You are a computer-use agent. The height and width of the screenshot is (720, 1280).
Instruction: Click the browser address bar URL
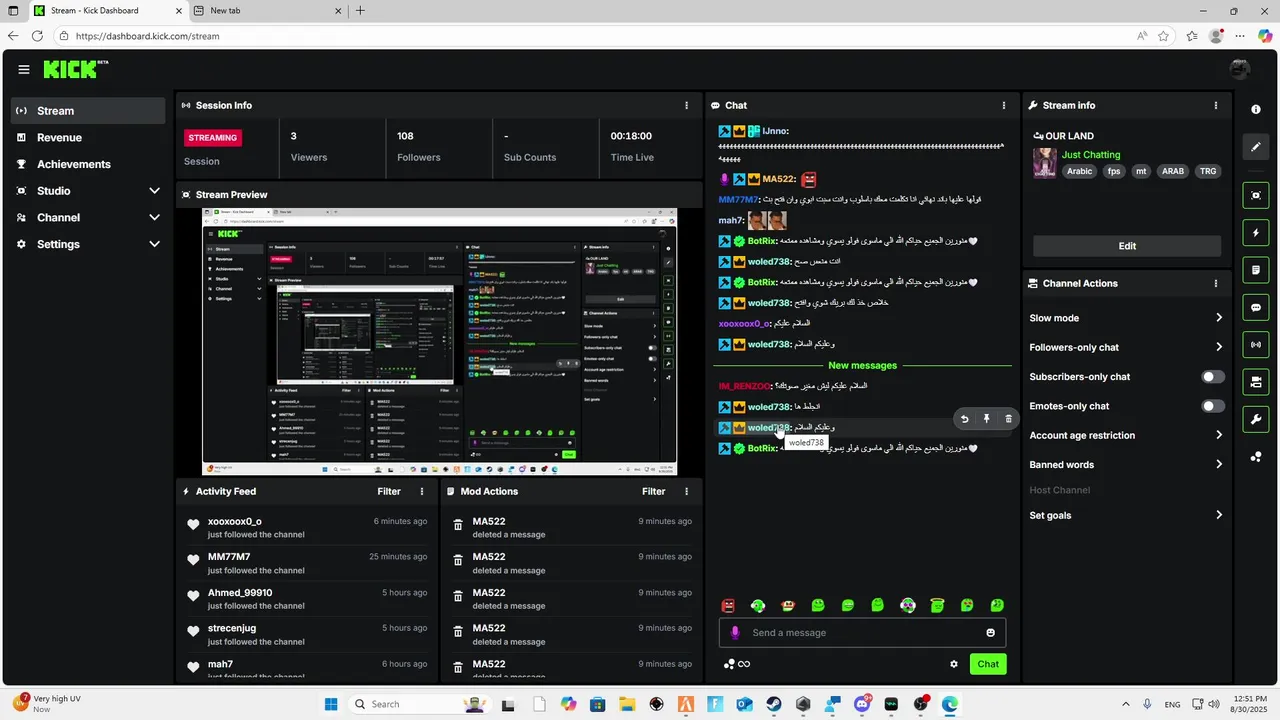[147, 36]
